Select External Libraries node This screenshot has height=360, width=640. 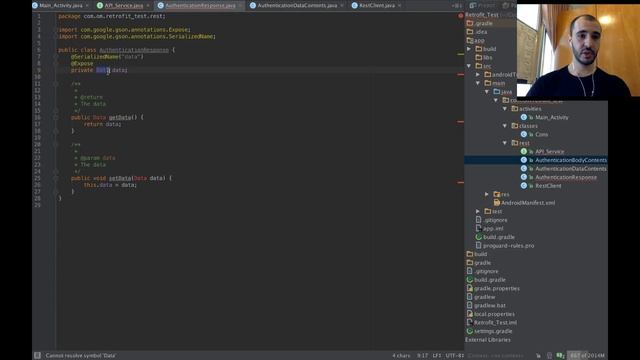point(488,340)
